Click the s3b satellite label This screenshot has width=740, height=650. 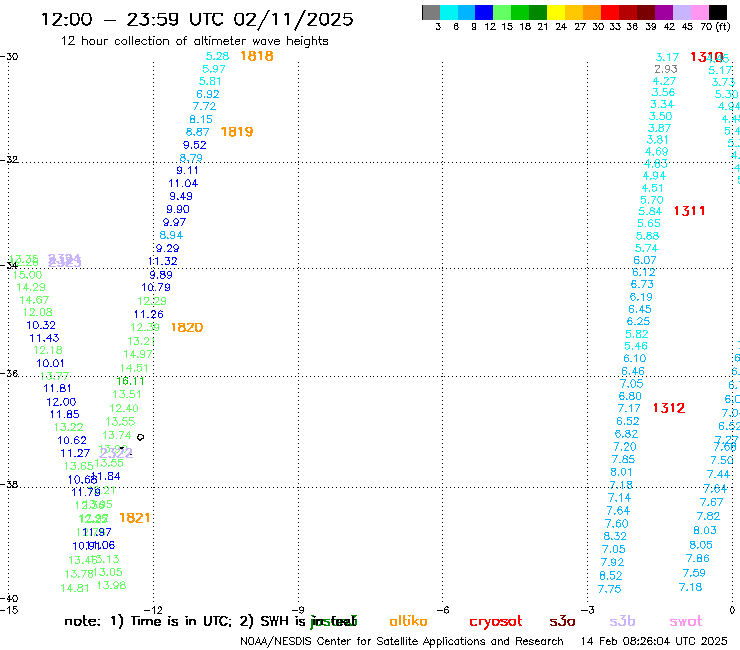tap(622, 621)
